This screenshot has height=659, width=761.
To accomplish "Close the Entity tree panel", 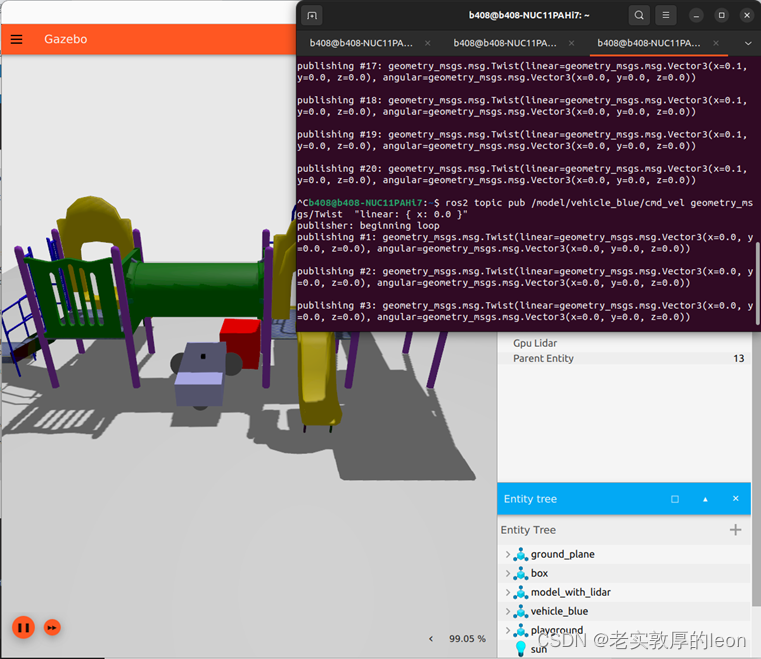I will click(x=736, y=499).
